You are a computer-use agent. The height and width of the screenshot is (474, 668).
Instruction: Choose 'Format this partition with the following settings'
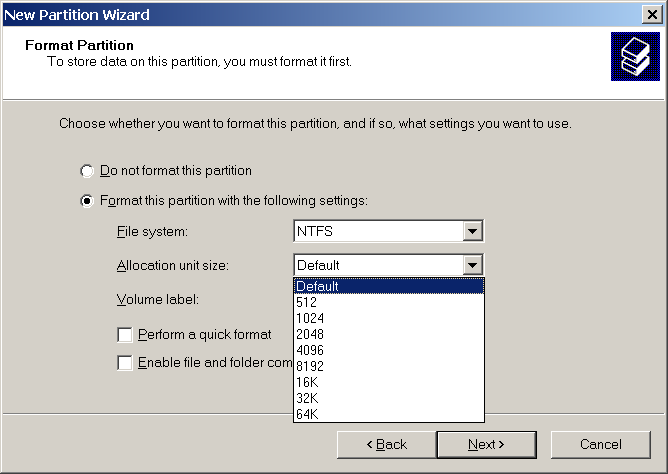tap(87, 201)
